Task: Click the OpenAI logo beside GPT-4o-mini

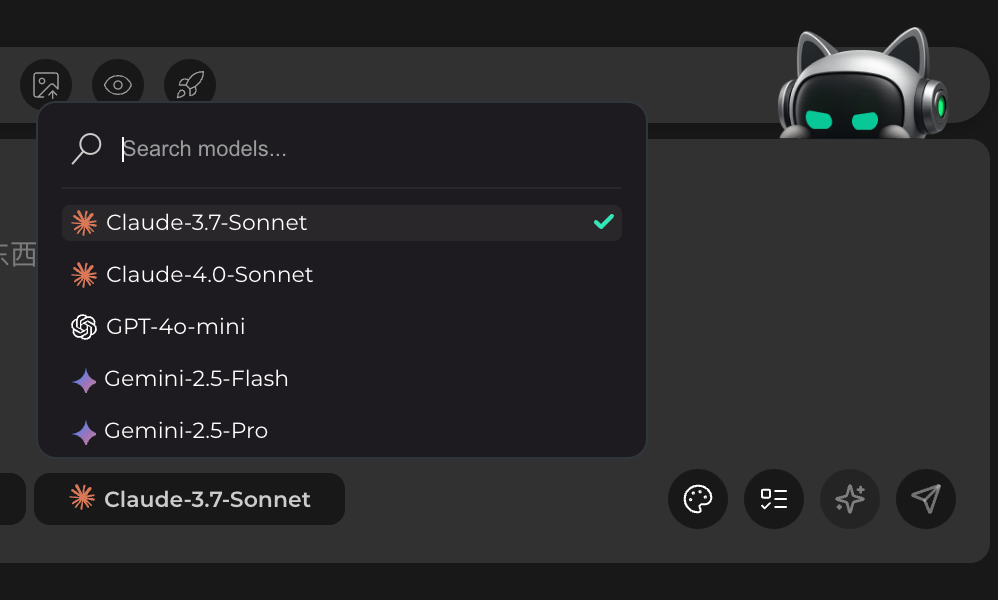Action: pyautogui.click(x=84, y=327)
